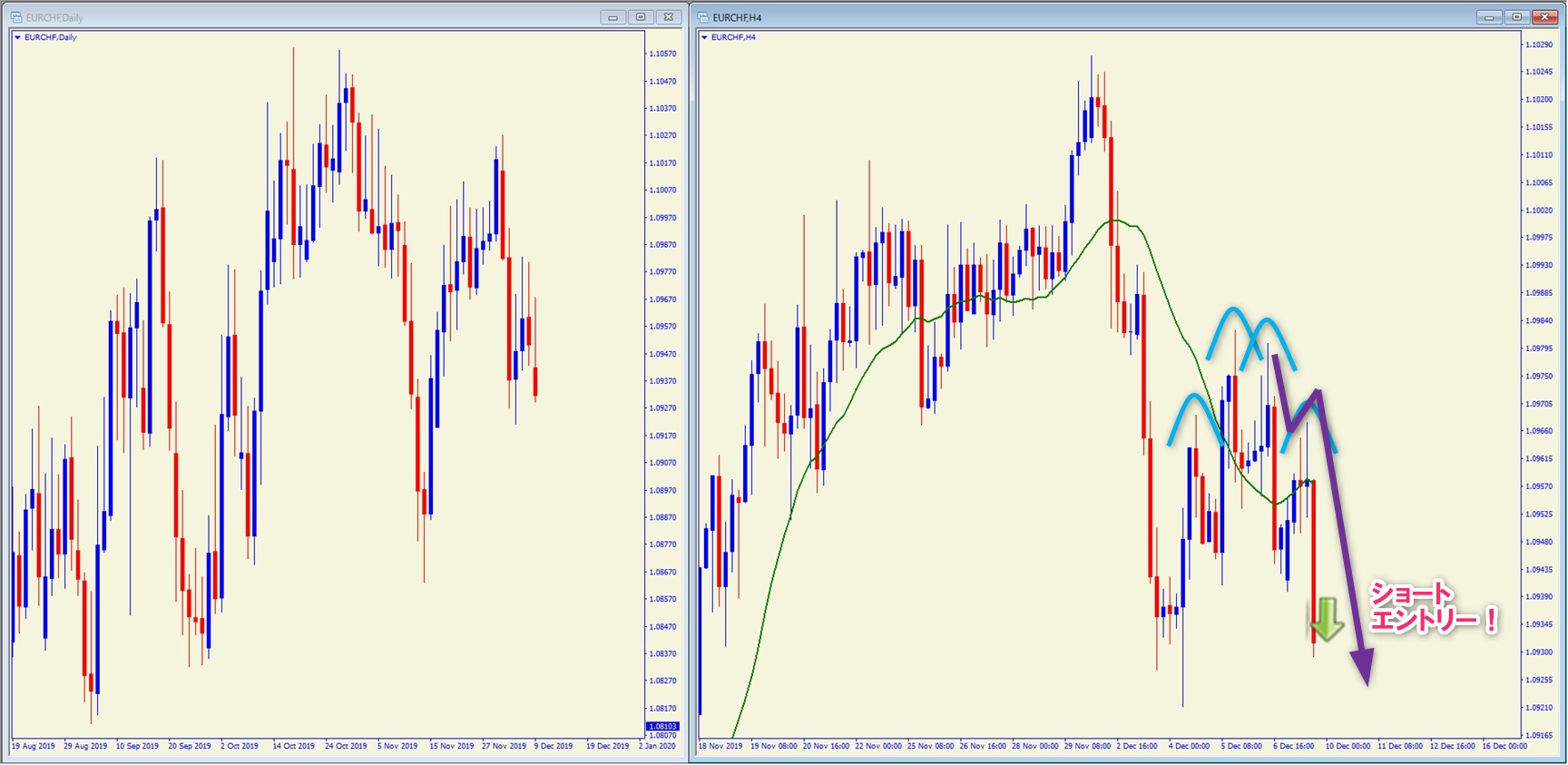Click the 22 Nov 00:00 time label
Viewport: 1568px width, 765px height.
point(878,747)
